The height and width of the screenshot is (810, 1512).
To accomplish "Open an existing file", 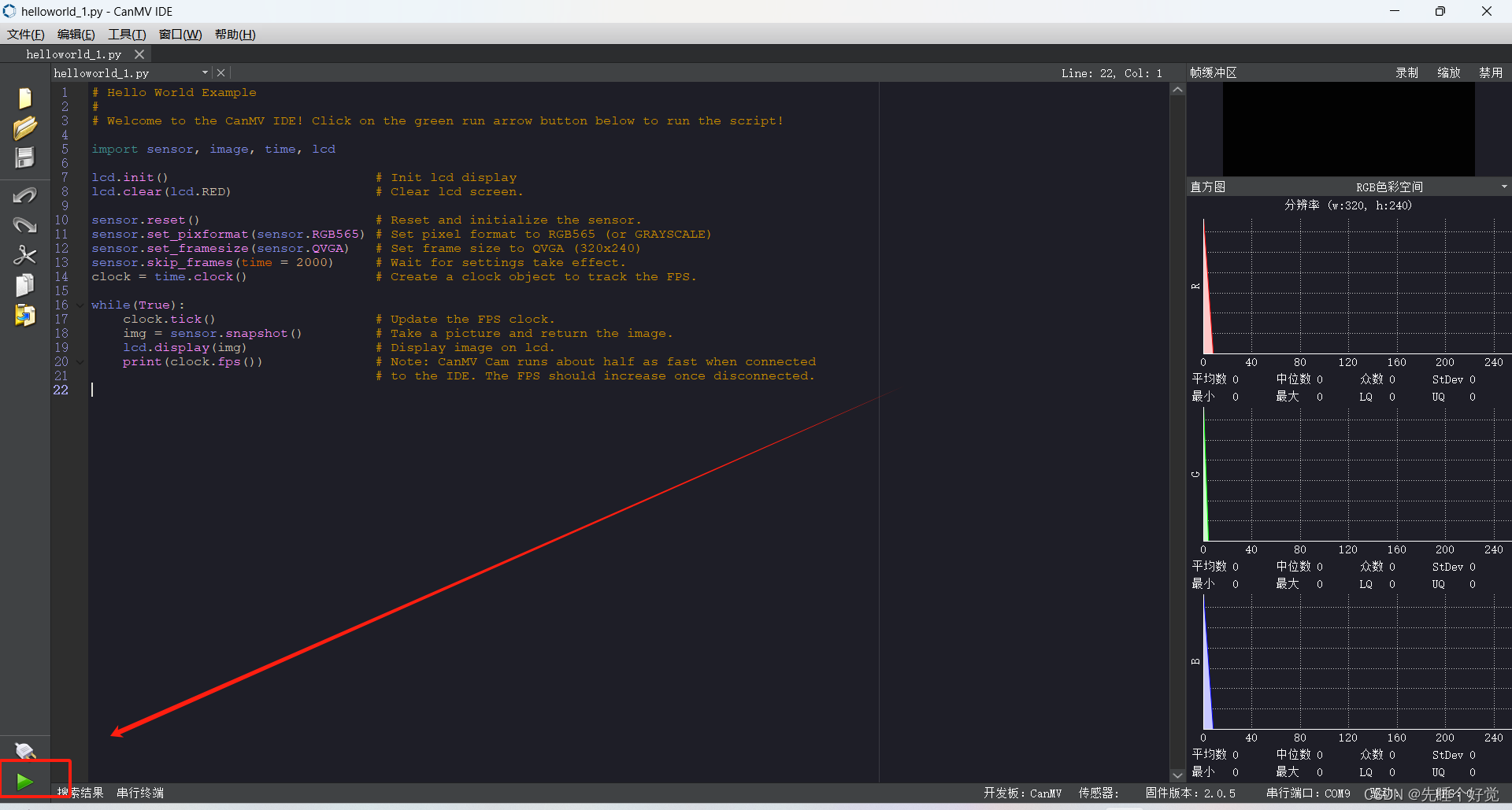I will pos(24,128).
